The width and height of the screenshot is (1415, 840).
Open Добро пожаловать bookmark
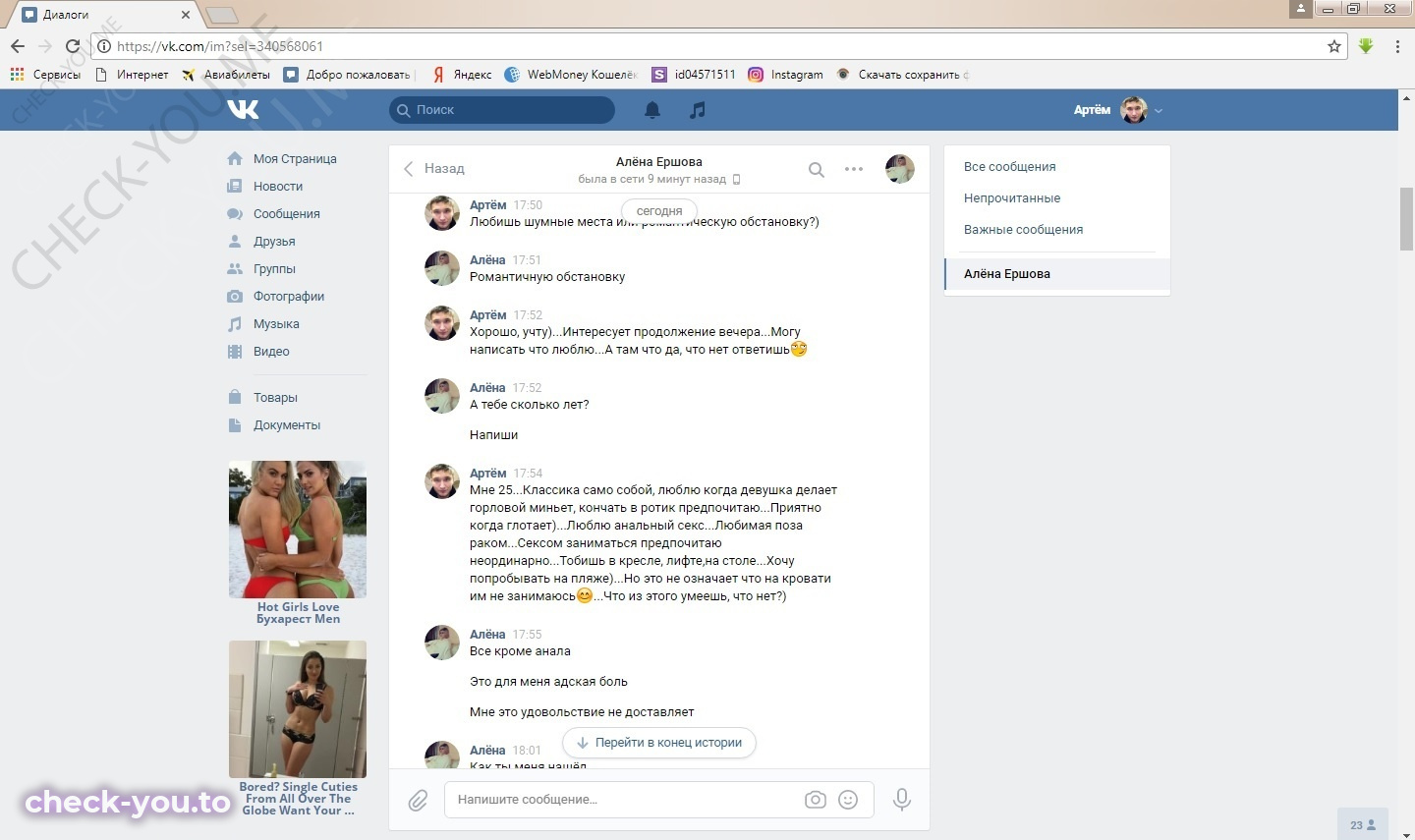pyautogui.click(x=348, y=74)
